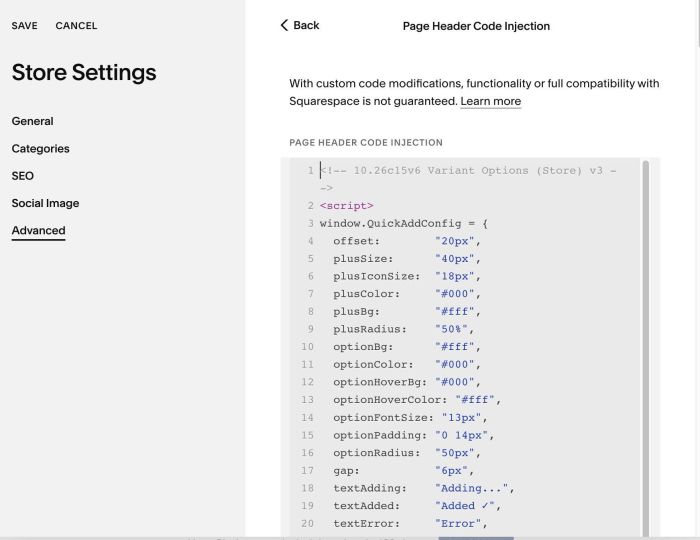The width and height of the screenshot is (700, 540).
Task: Click the plusColor value "#000"
Action: 454,294
